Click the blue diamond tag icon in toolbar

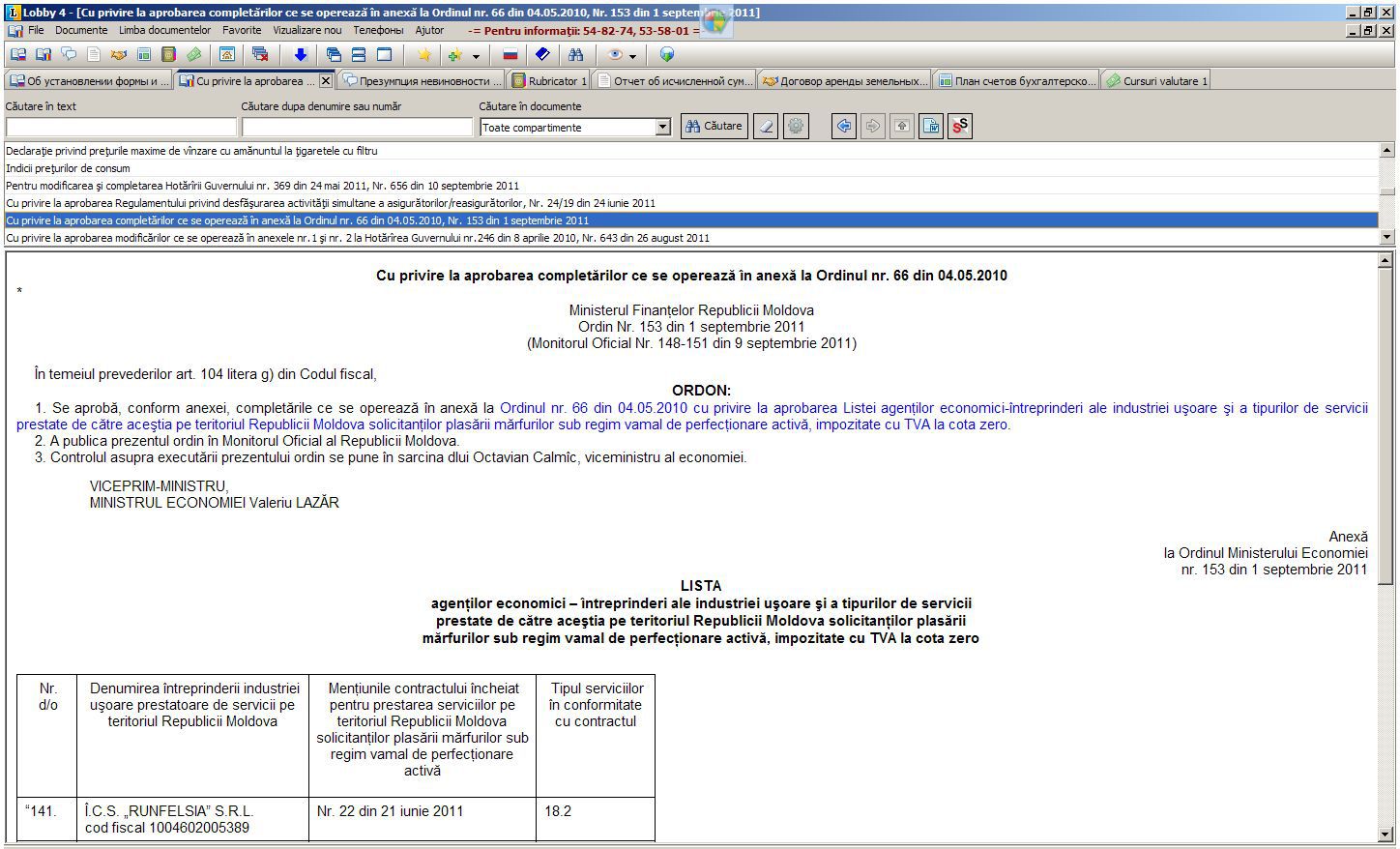(x=542, y=55)
